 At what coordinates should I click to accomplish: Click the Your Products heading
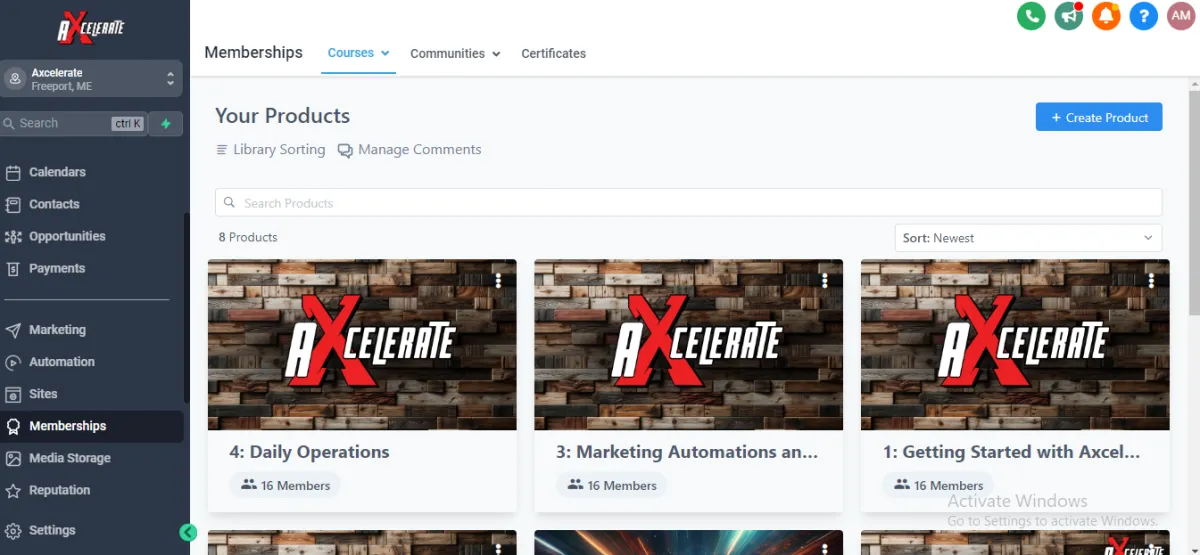coord(283,116)
